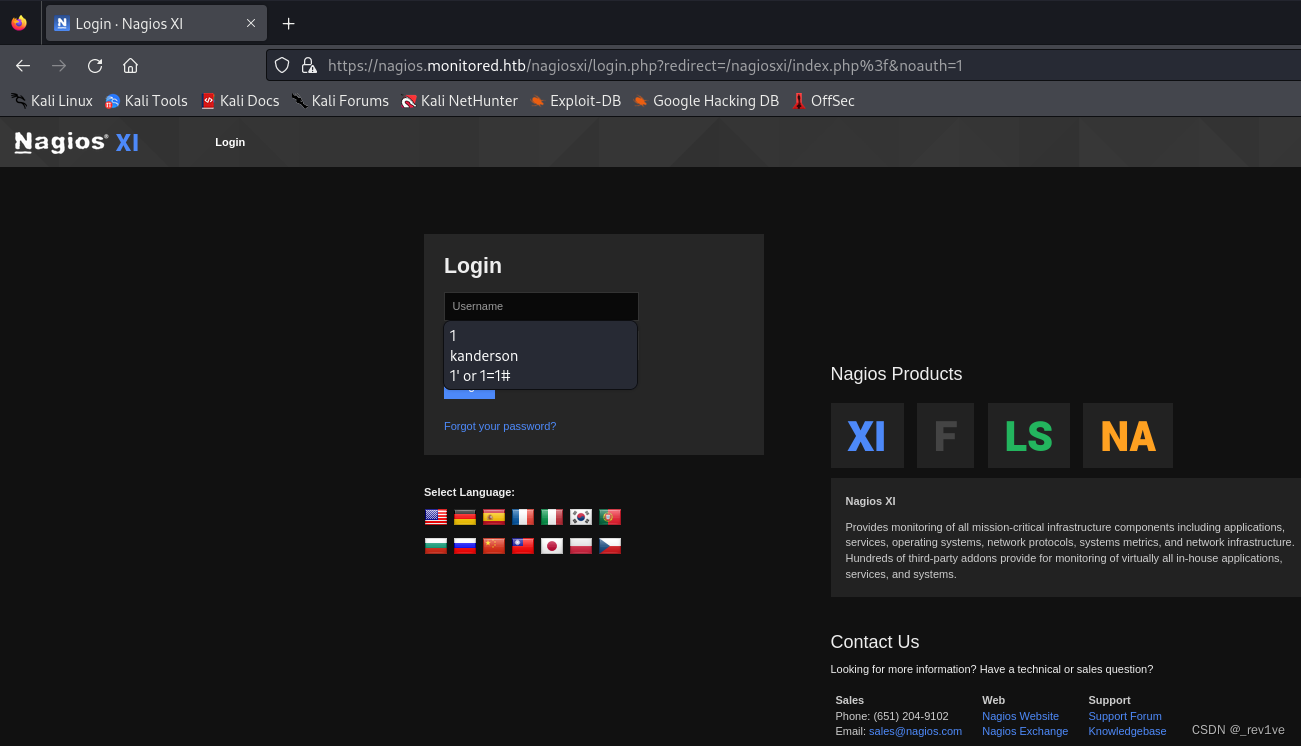
Task: Open the site security padlock icon
Action: 309,66
